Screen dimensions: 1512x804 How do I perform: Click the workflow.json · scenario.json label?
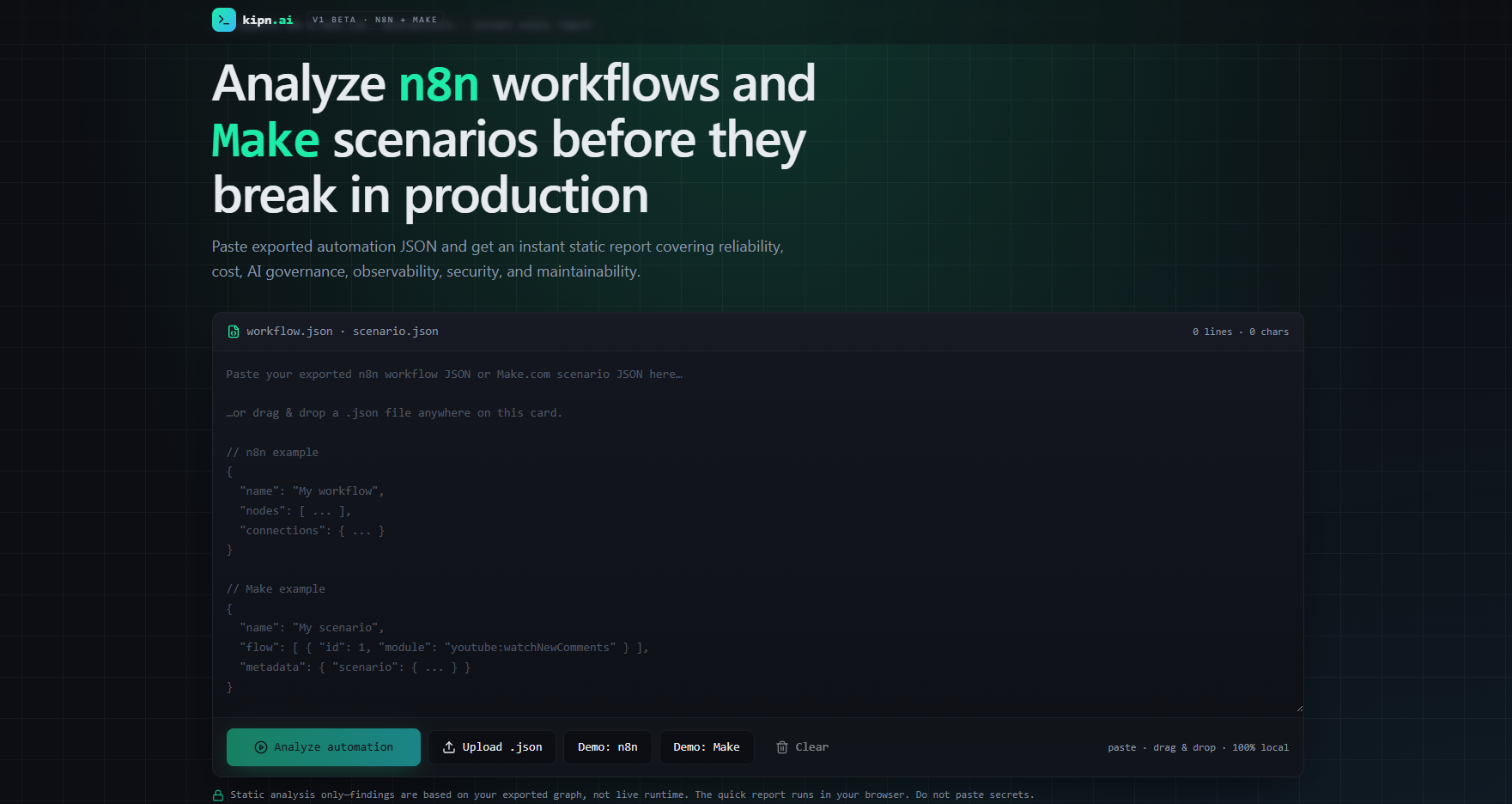(343, 332)
